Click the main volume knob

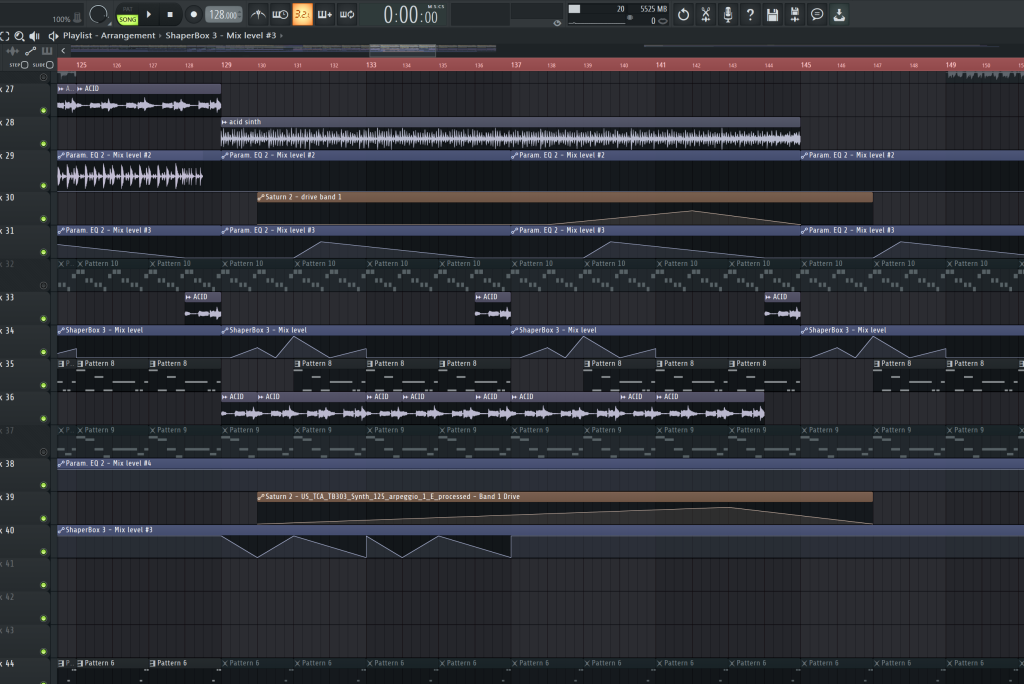pos(98,14)
